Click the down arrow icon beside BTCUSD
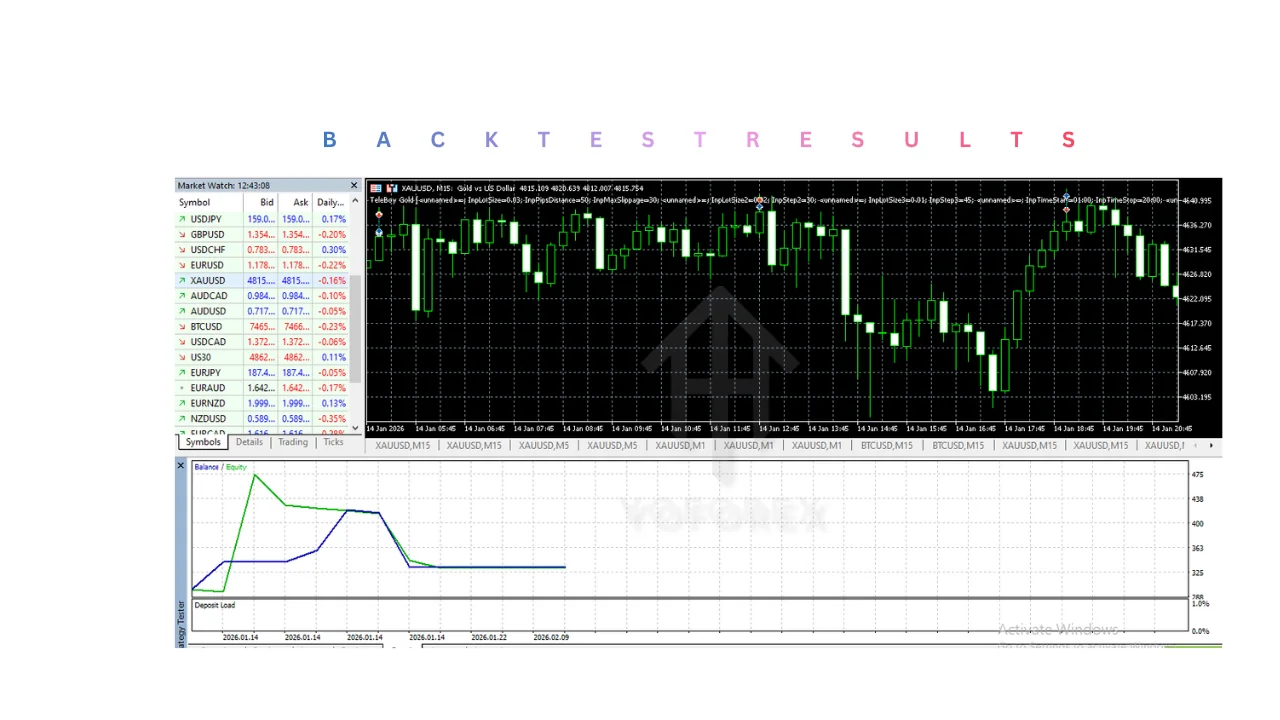Screen dimensions: 1280x720 [182, 326]
